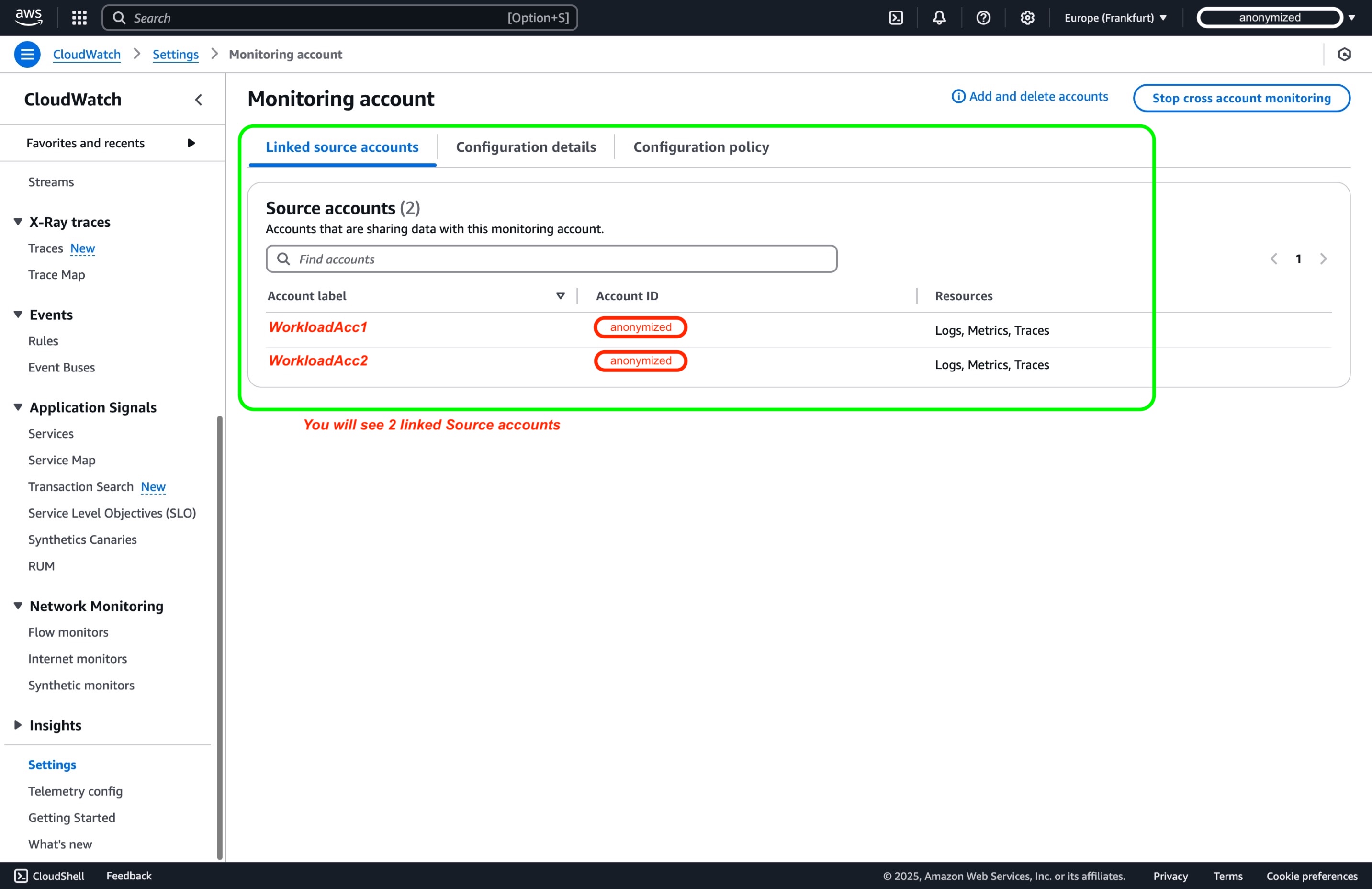Open Getting Started

pyautogui.click(x=71, y=818)
